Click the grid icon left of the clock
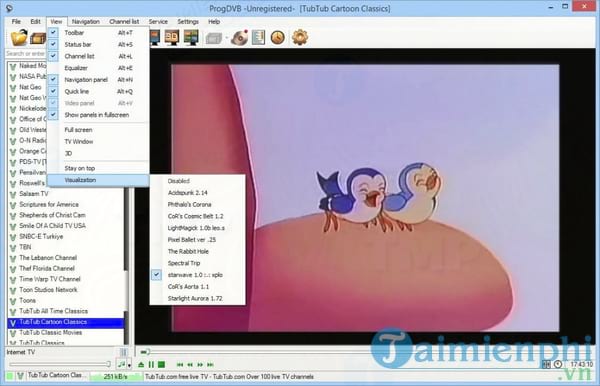 [x=546, y=364]
